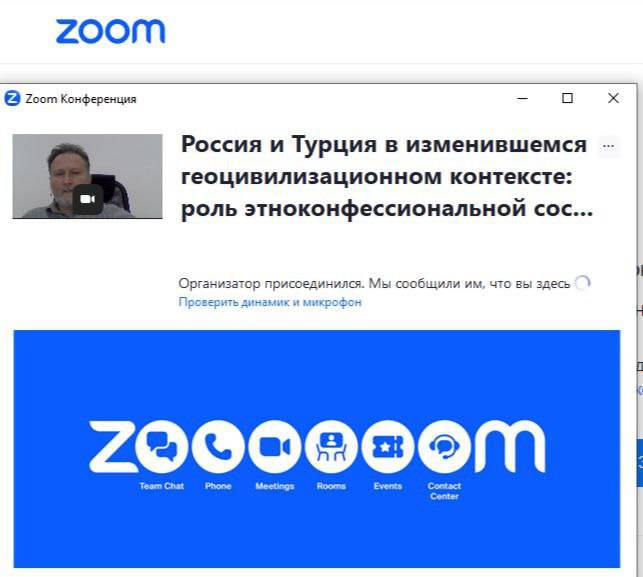Select the video preview thumbnail
The height and width of the screenshot is (577, 643).
pos(87,176)
